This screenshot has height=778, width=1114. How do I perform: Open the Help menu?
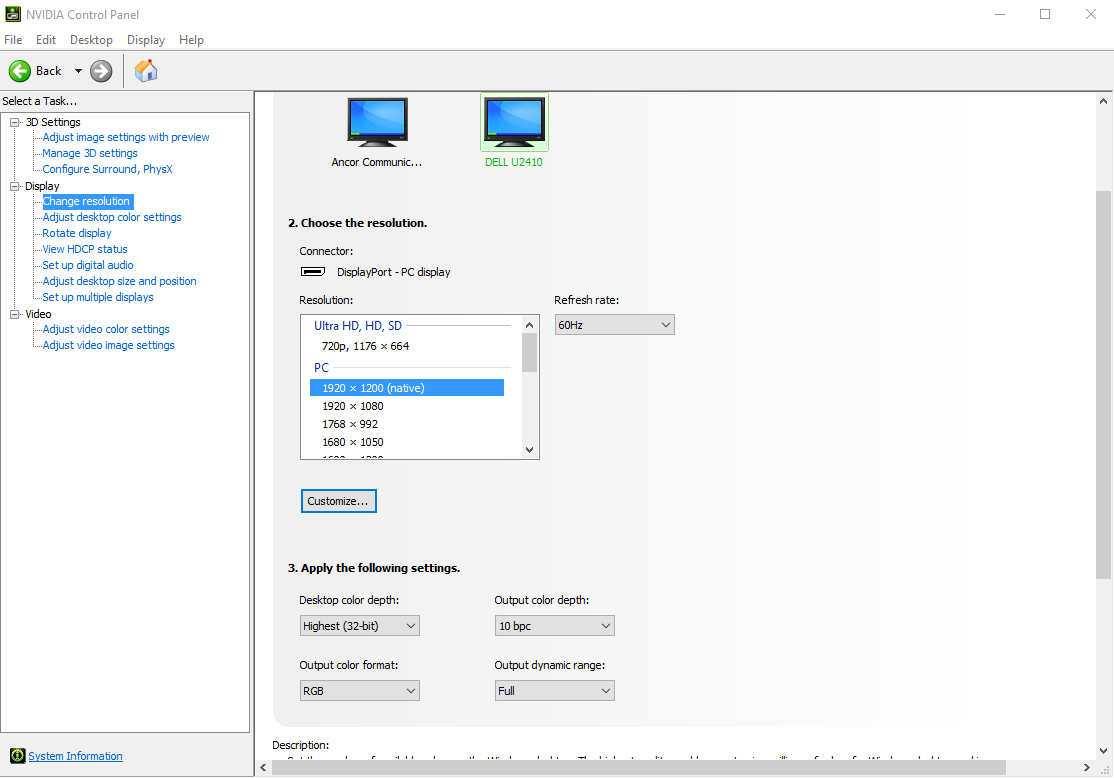click(x=191, y=40)
